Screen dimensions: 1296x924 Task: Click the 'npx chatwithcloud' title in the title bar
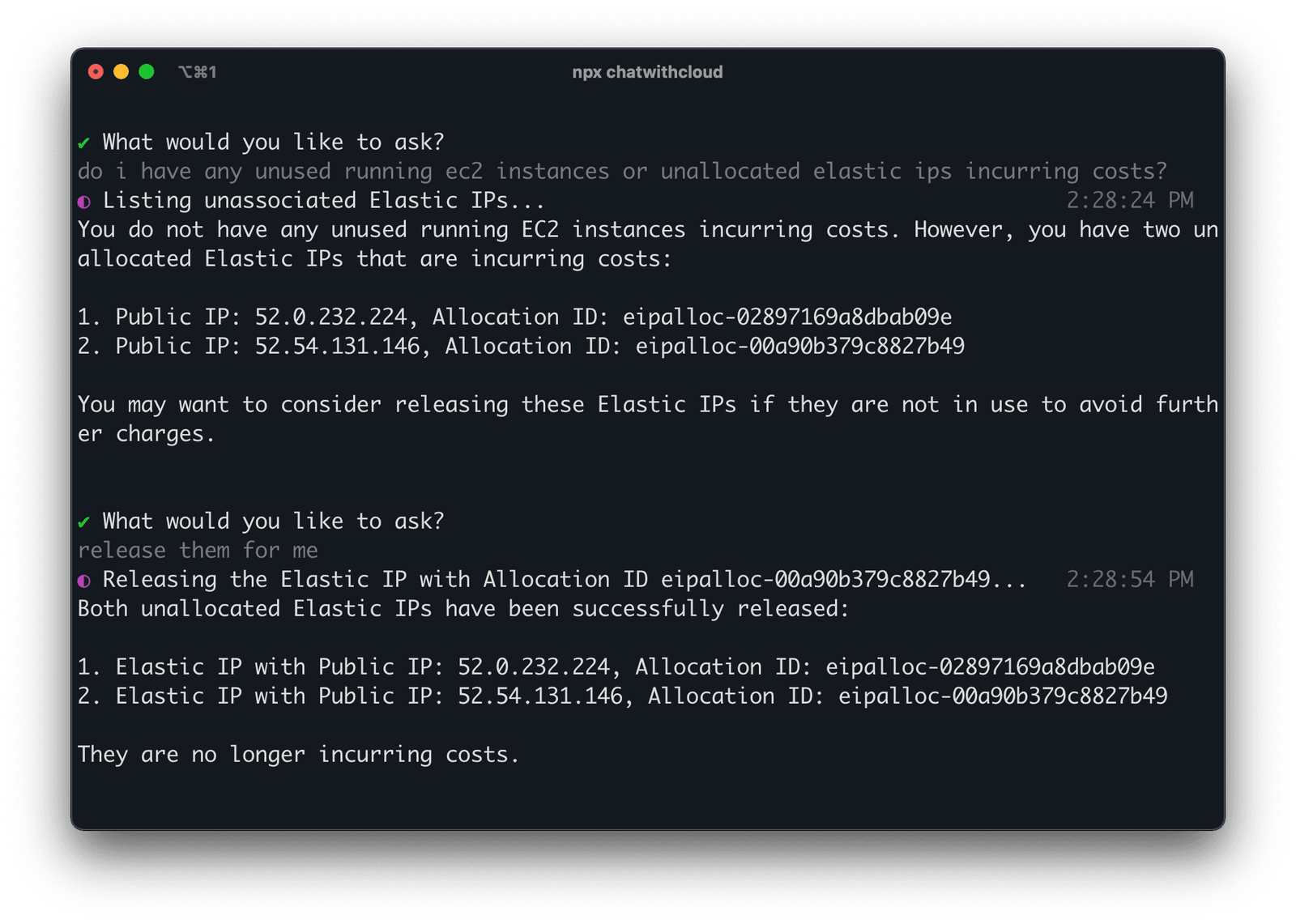pyautogui.click(x=647, y=71)
